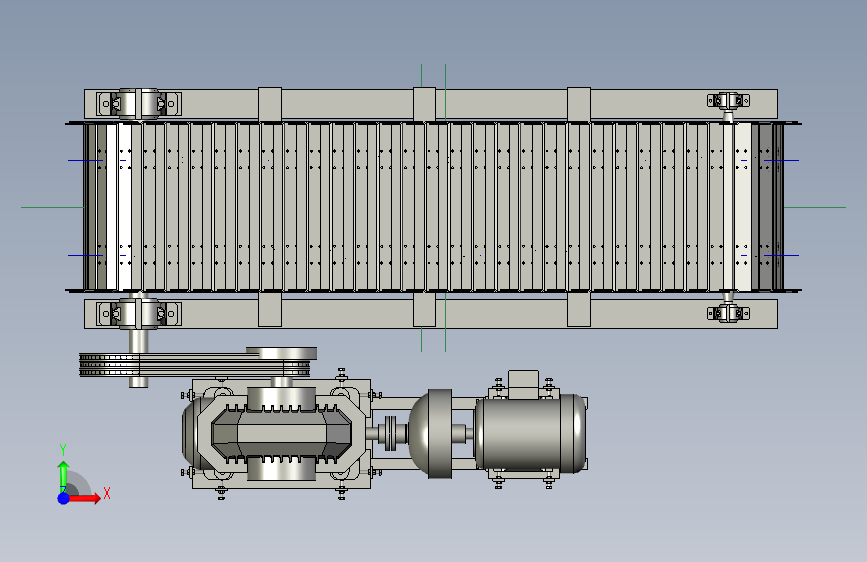Select the upper frame rail
Screen dimensions: 867x562
point(431,104)
